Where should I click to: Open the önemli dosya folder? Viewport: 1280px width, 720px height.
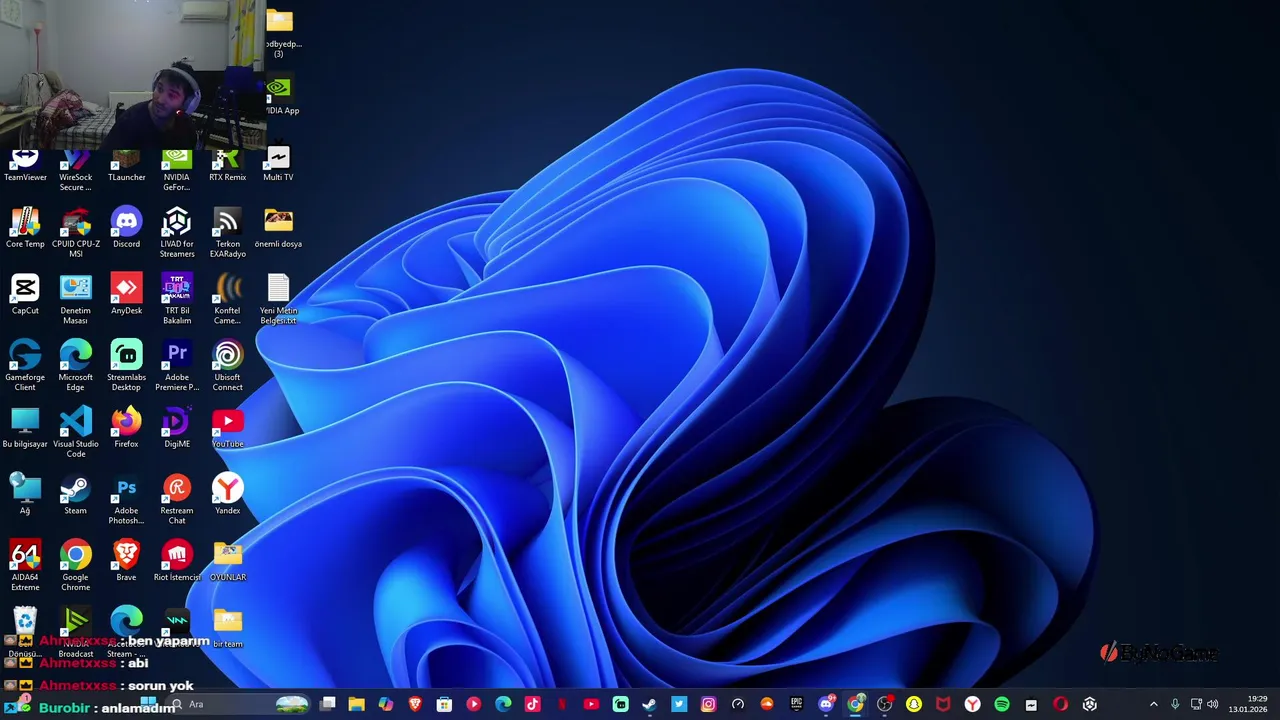278,228
